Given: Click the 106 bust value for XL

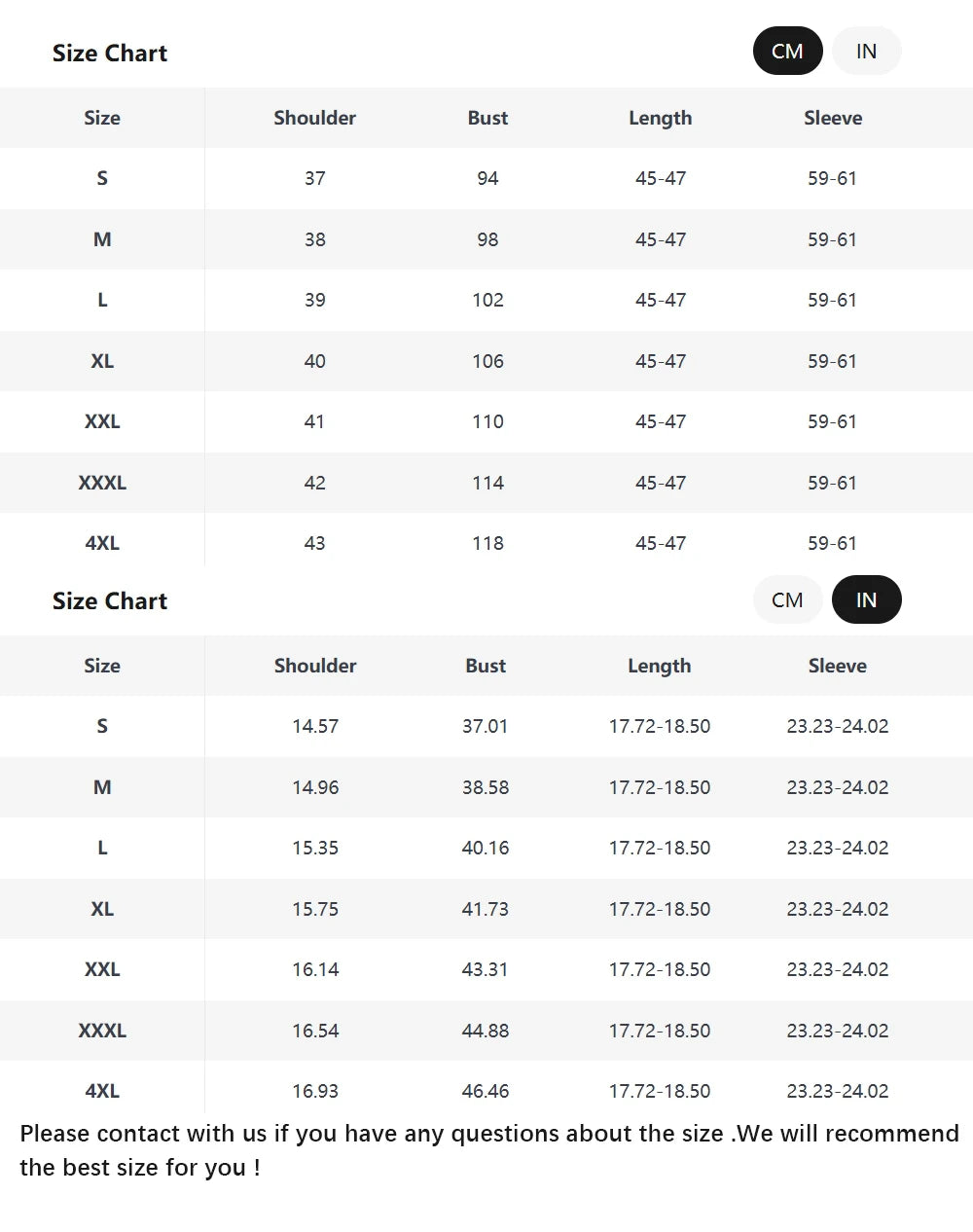Looking at the screenshot, I should 487,361.
